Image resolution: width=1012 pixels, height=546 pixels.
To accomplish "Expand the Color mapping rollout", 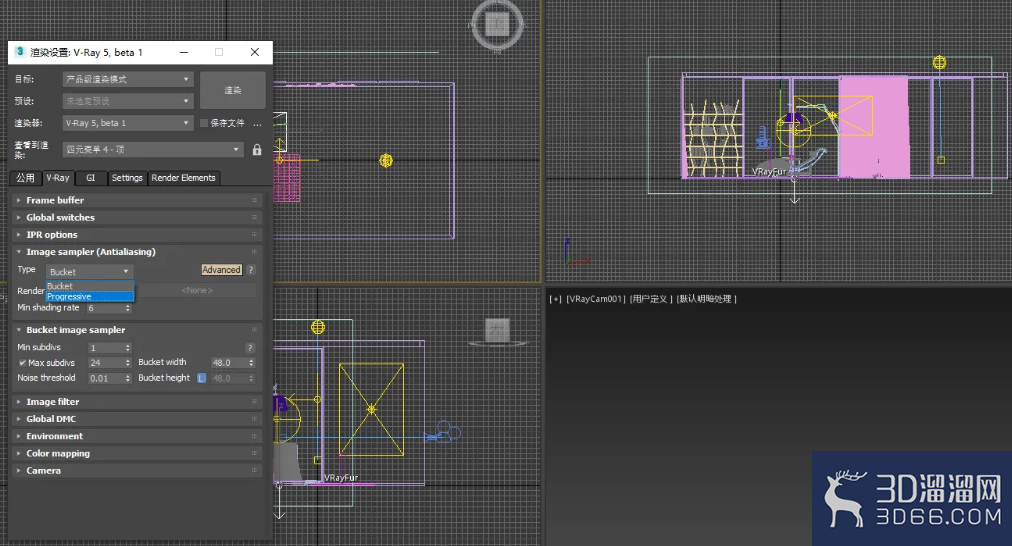I will [x=137, y=453].
